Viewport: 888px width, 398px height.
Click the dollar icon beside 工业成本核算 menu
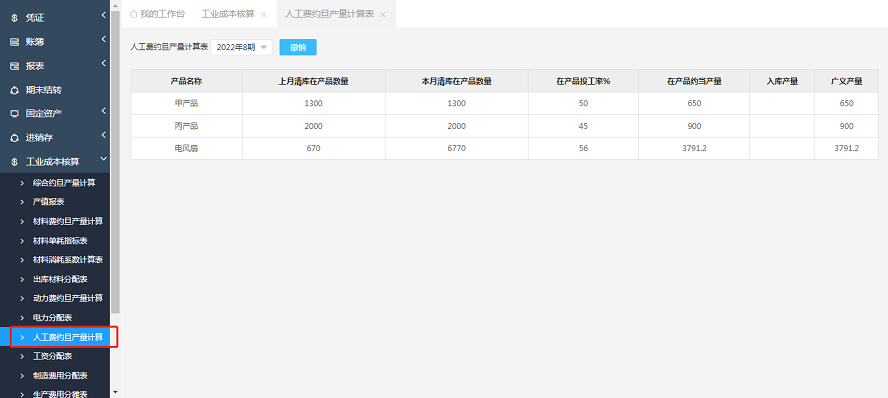(14, 162)
